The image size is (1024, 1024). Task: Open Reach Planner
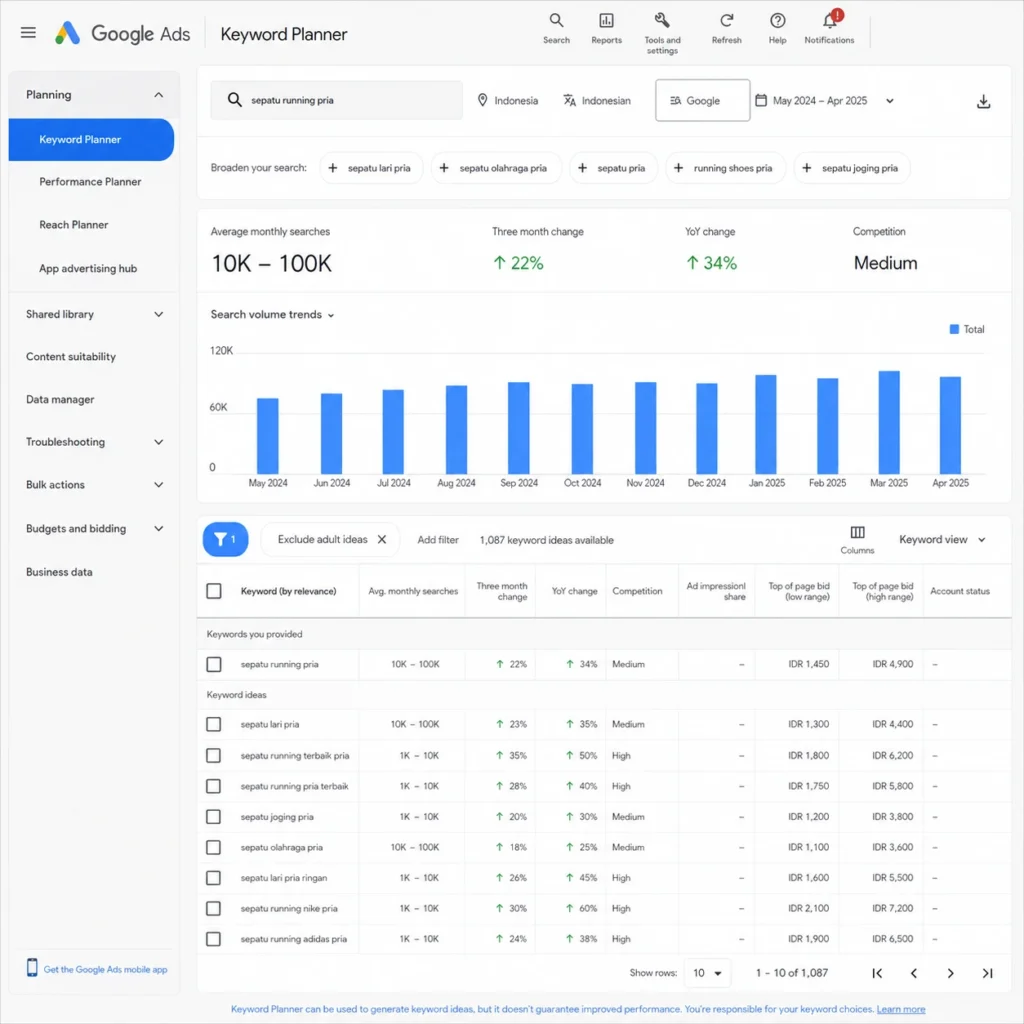tap(74, 225)
